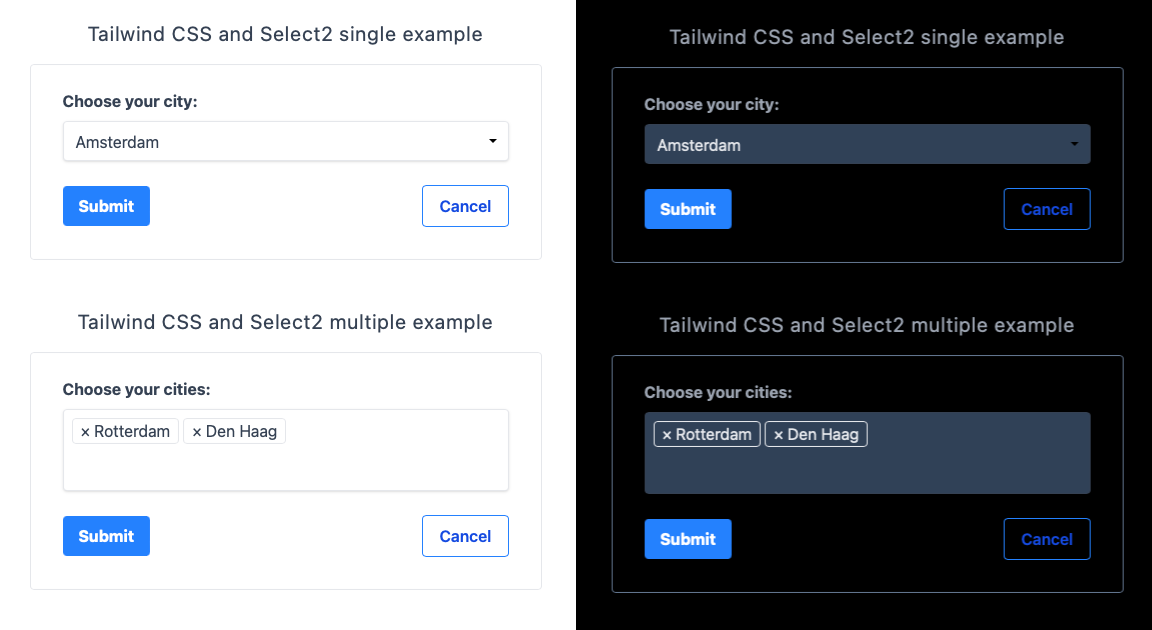Submit the light theme single city form
The width and height of the screenshot is (1152, 630).
[106, 206]
